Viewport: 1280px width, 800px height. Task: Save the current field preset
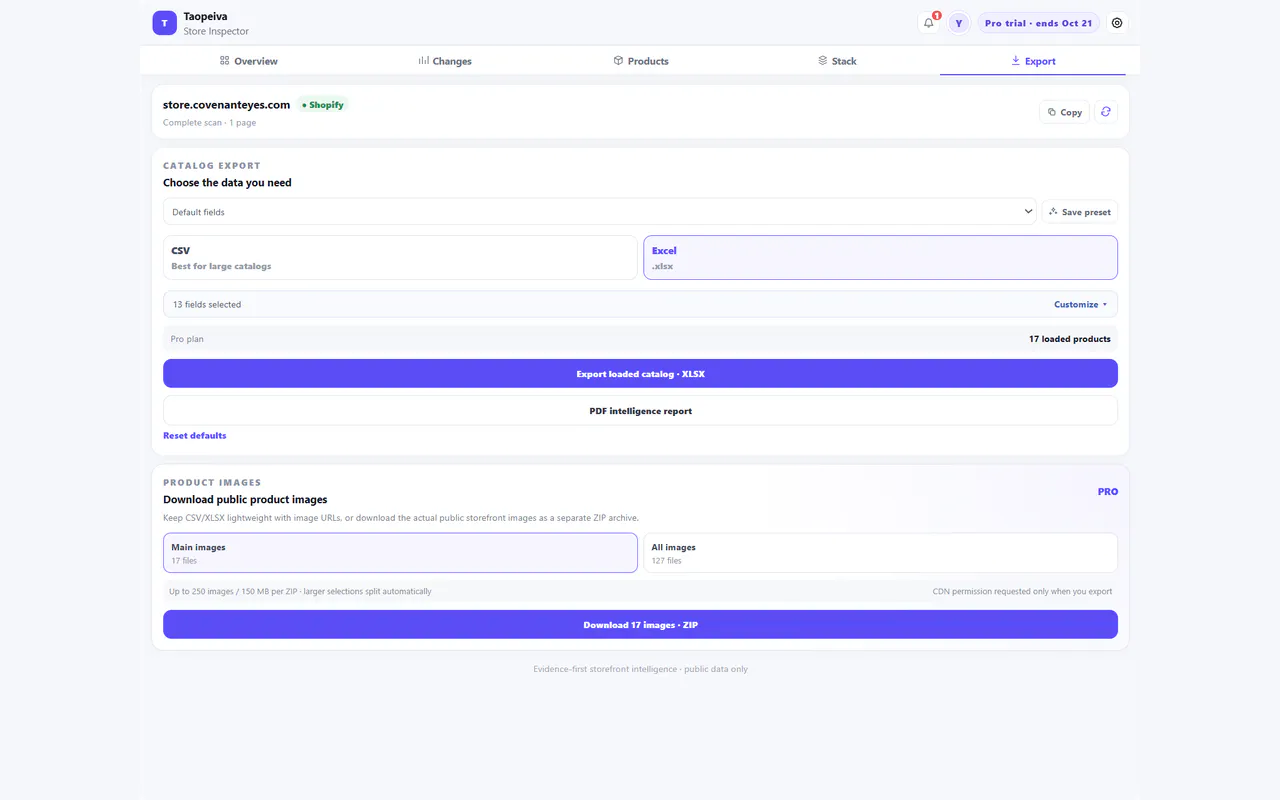[x=1080, y=212]
